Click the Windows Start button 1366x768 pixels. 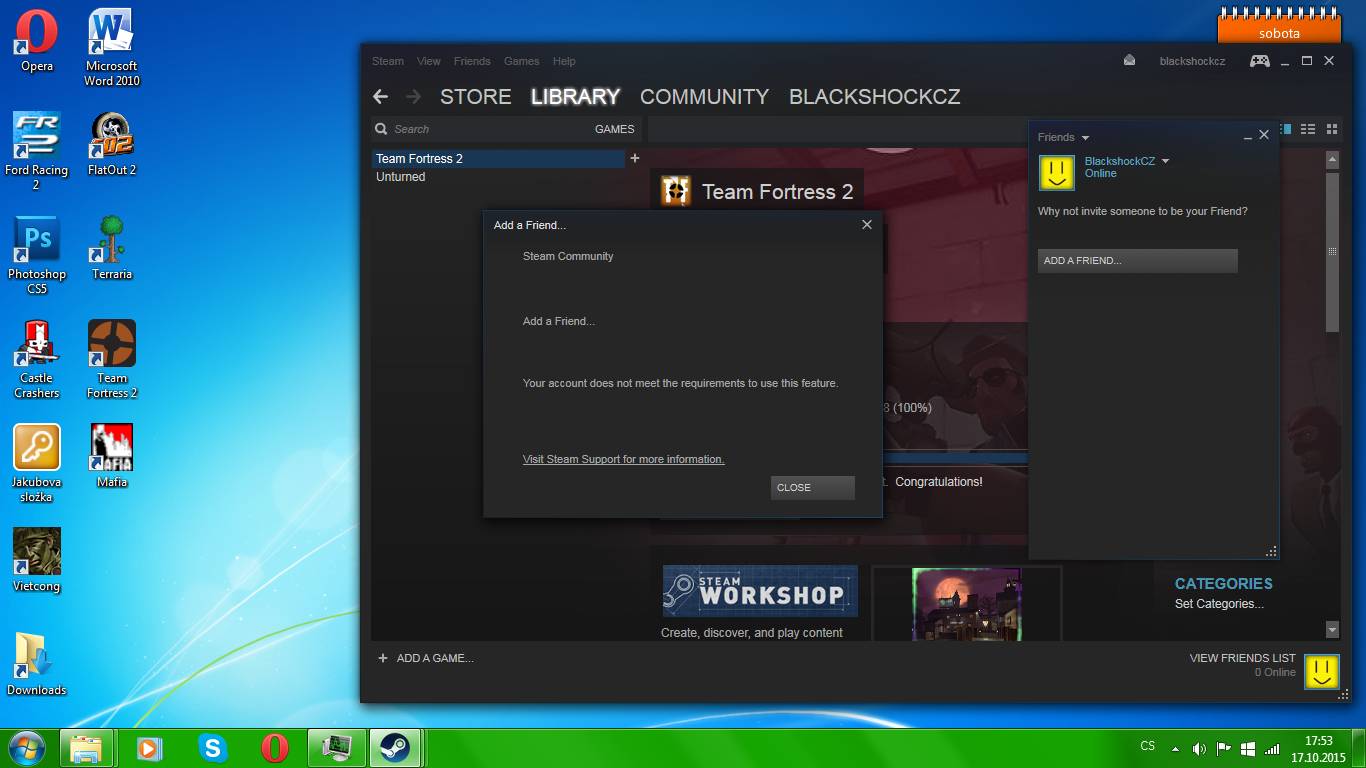click(x=26, y=747)
